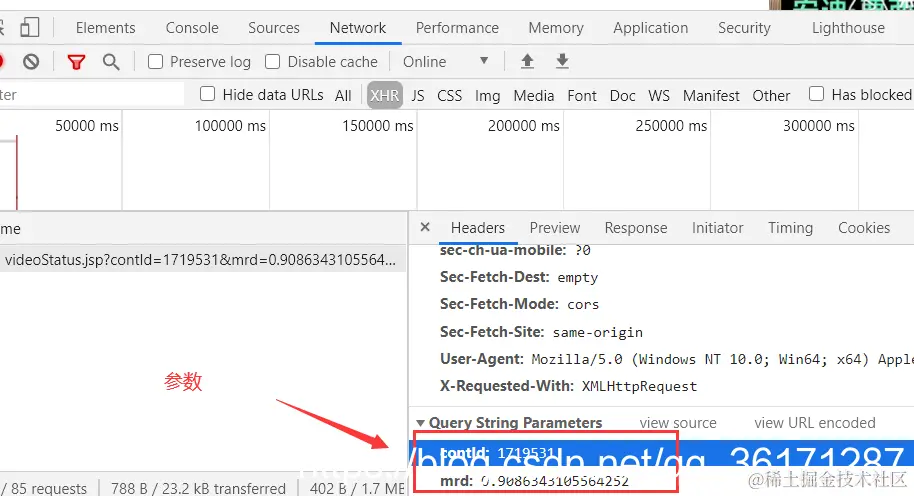Show the Headers detail tab
The width and height of the screenshot is (914, 496).
tap(478, 228)
